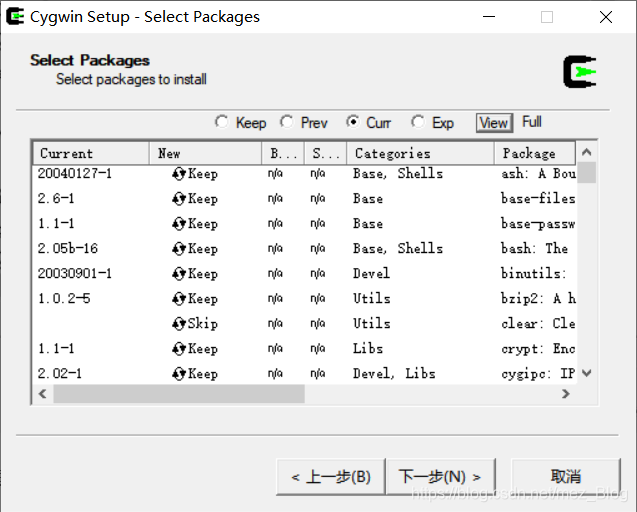This screenshot has height=512, width=637.
Task: Click the B... column header
Action: point(283,153)
